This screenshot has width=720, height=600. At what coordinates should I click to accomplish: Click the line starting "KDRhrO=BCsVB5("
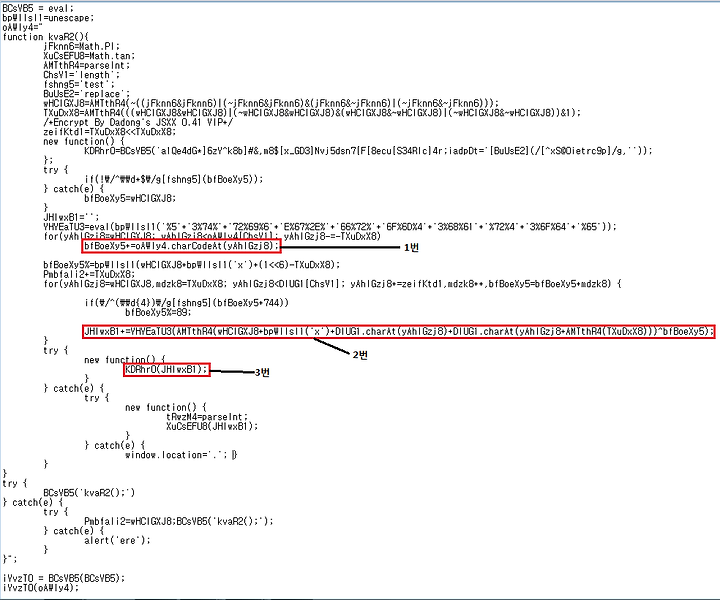coord(368,151)
